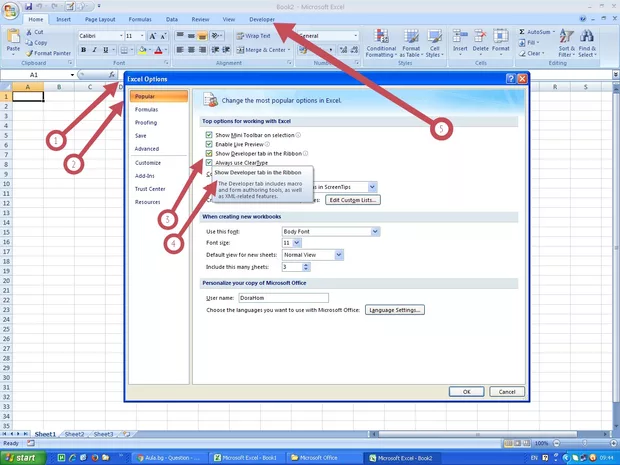The image size is (620, 465).
Task: Click the User name input field
Action: [x=283, y=298]
